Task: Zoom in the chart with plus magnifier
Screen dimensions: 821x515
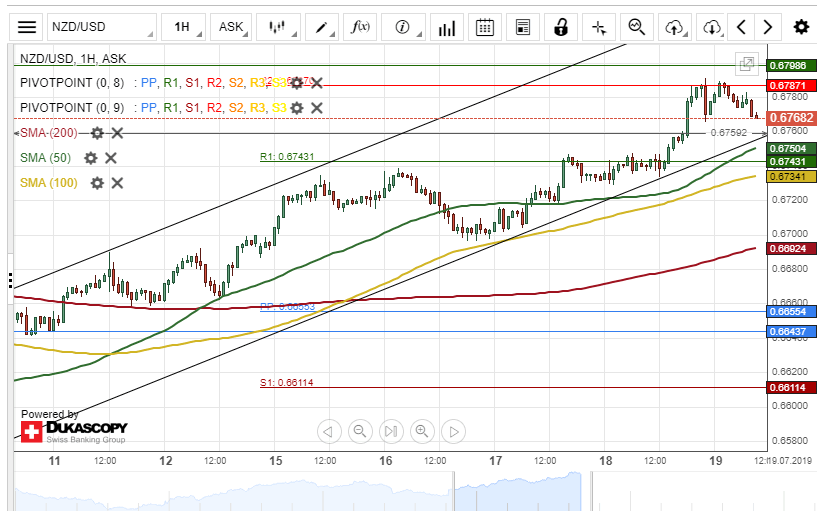Action: tap(422, 432)
